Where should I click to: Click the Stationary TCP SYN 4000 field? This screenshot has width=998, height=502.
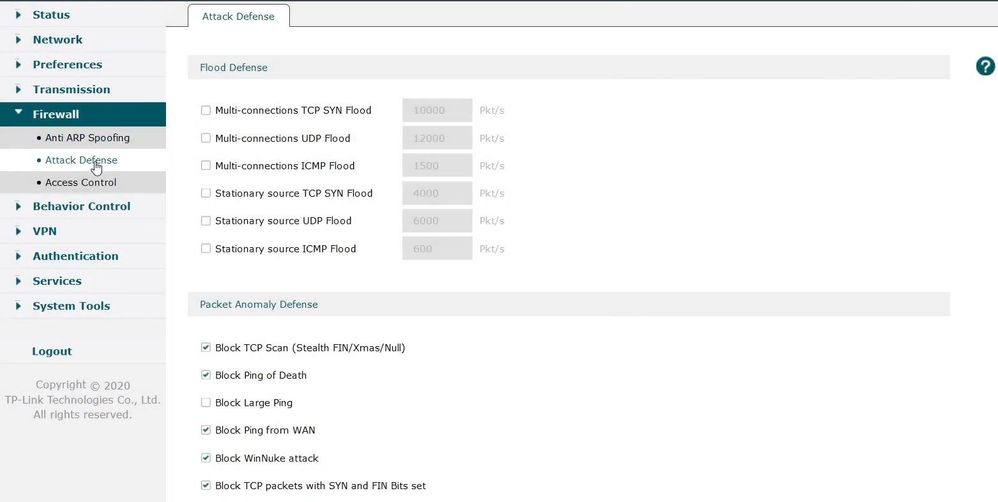[x=437, y=193]
